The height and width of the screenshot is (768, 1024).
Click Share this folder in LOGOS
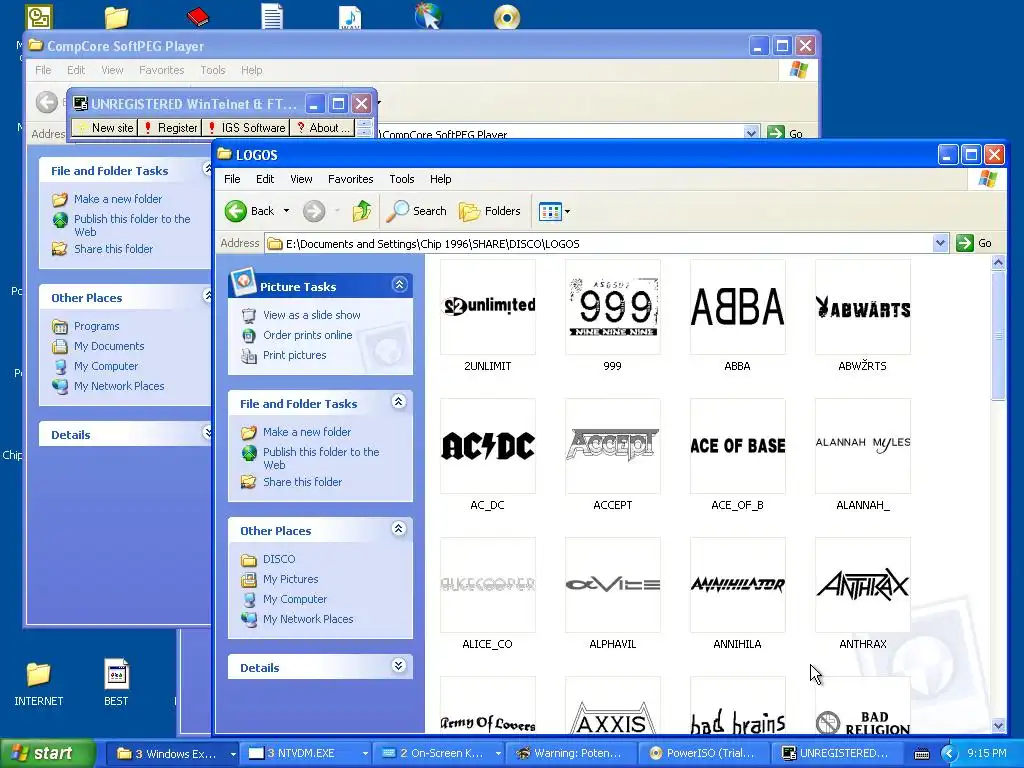[x=302, y=482]
